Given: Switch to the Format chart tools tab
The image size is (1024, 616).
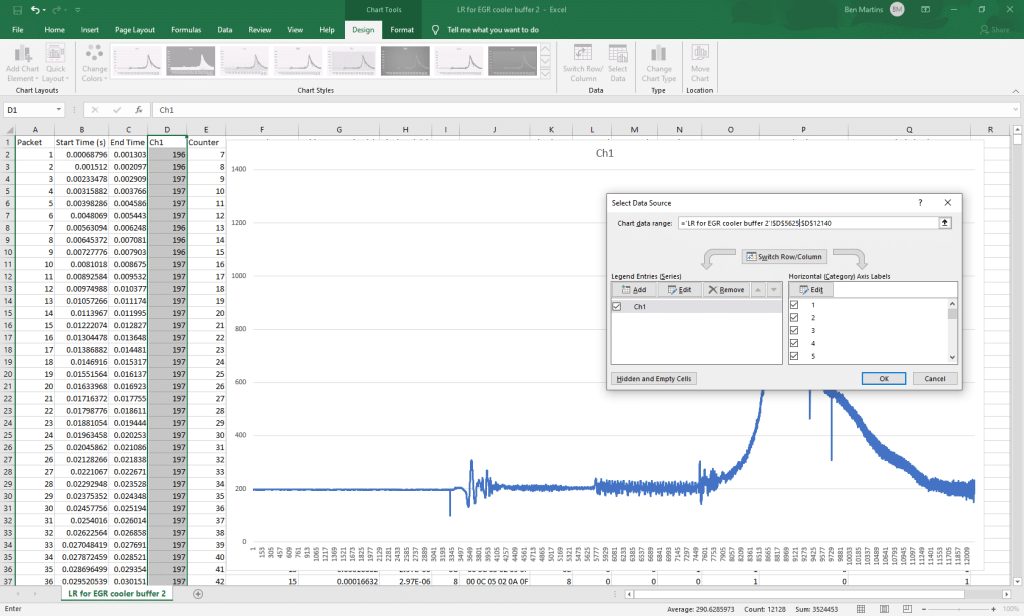Looking at the screenshot, I should pyautogui.click(x=402, y=29).
